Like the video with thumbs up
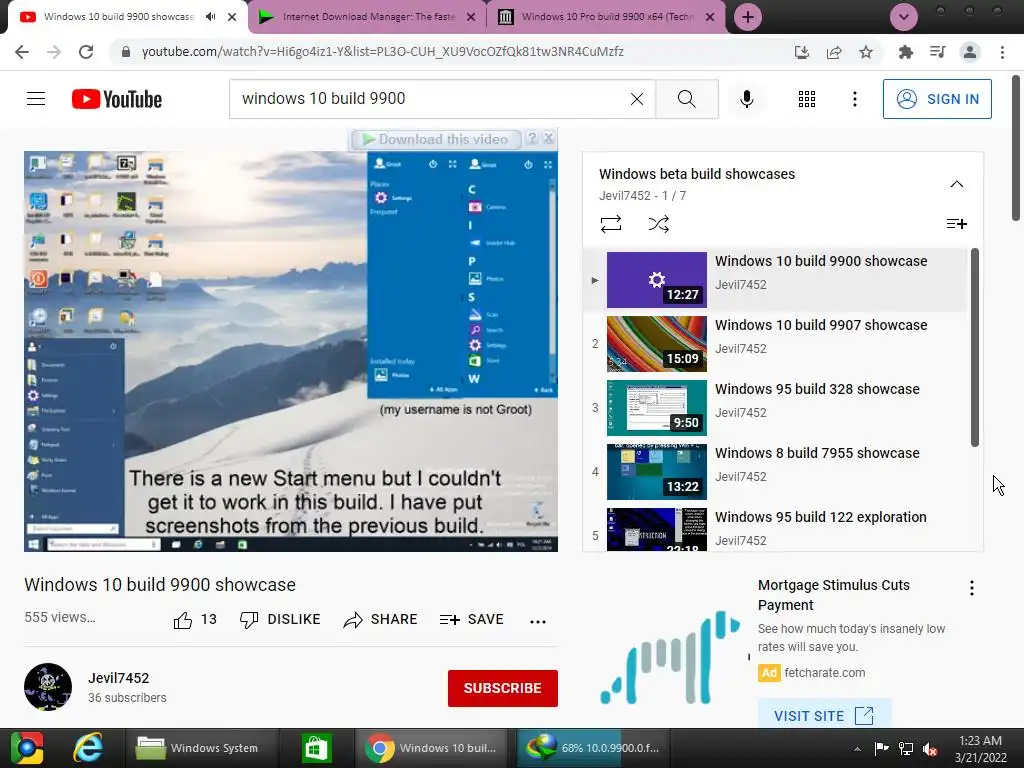Image resolution: width=1024 pixels, height=768 pixels. click(195, 619)
